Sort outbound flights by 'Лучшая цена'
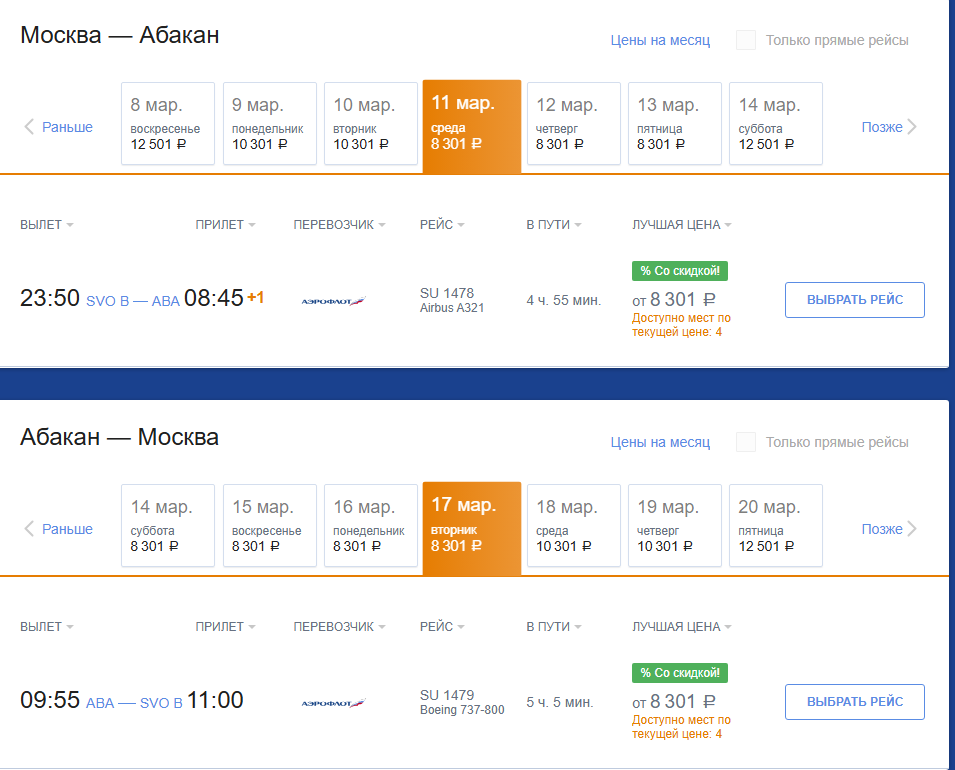 point(682,225)
